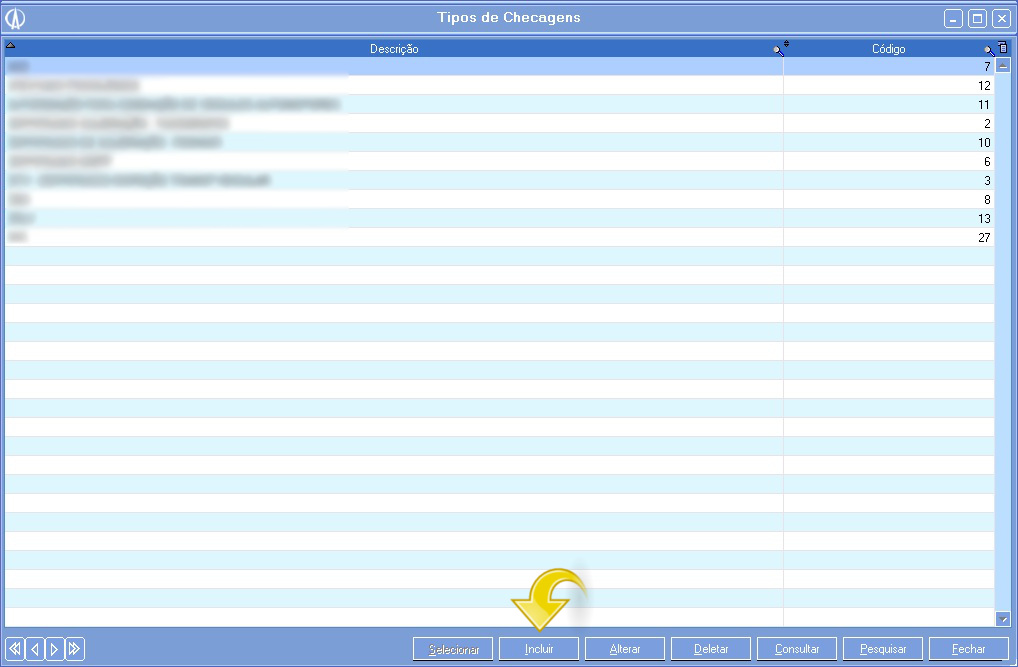This screenshot has width=1018, height=667.
Task: Click Incluir to add a new type
Action: pyautogui.click(x=539, y=649)
